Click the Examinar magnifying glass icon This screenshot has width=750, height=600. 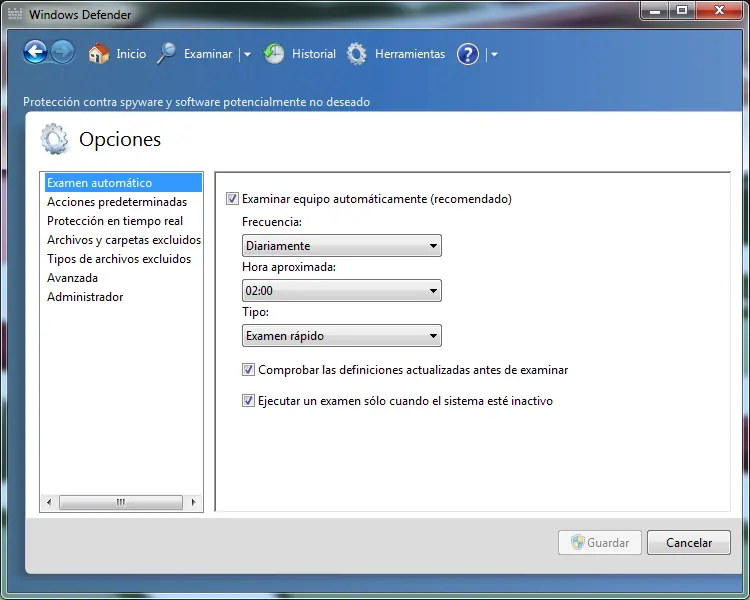[x=166, y=54]
